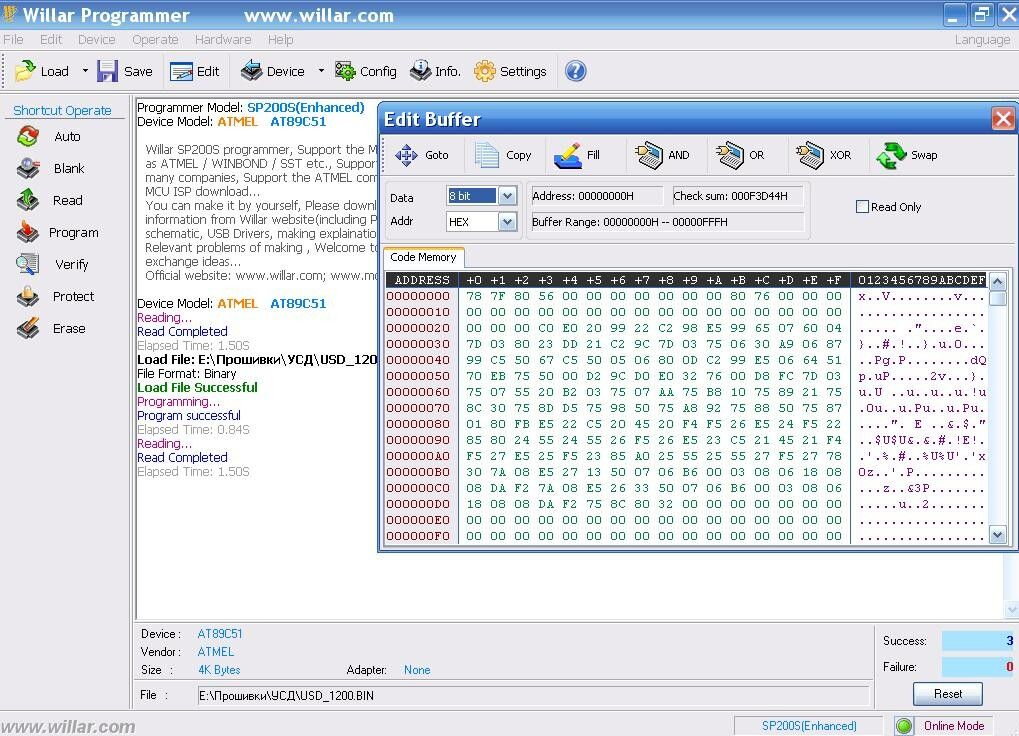Enable the Read Only checkbox
The height and width of the screenshot is (736, 1019).
[x=862, y=207]
